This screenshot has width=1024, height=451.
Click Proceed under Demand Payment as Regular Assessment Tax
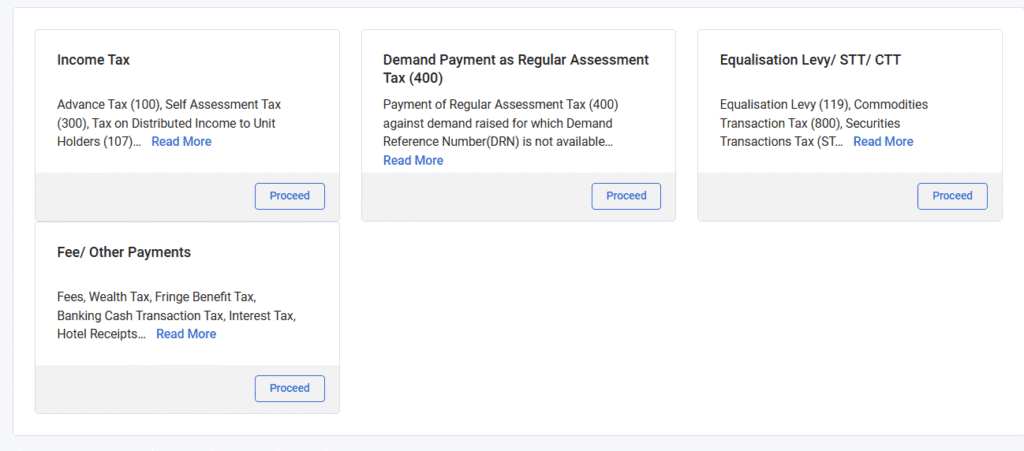[x=626, y=196]
